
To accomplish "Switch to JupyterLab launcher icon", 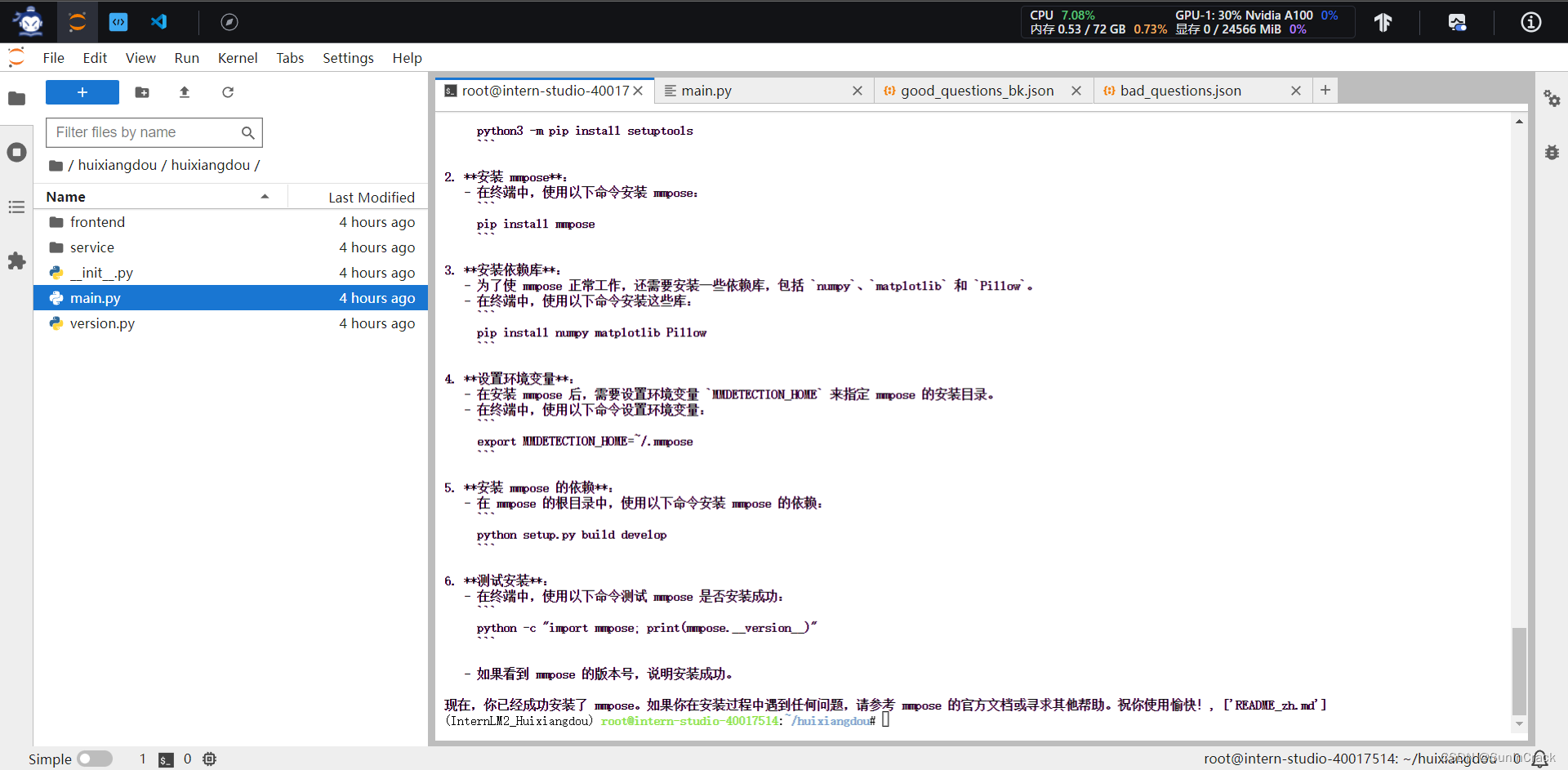I will (78, 22).
